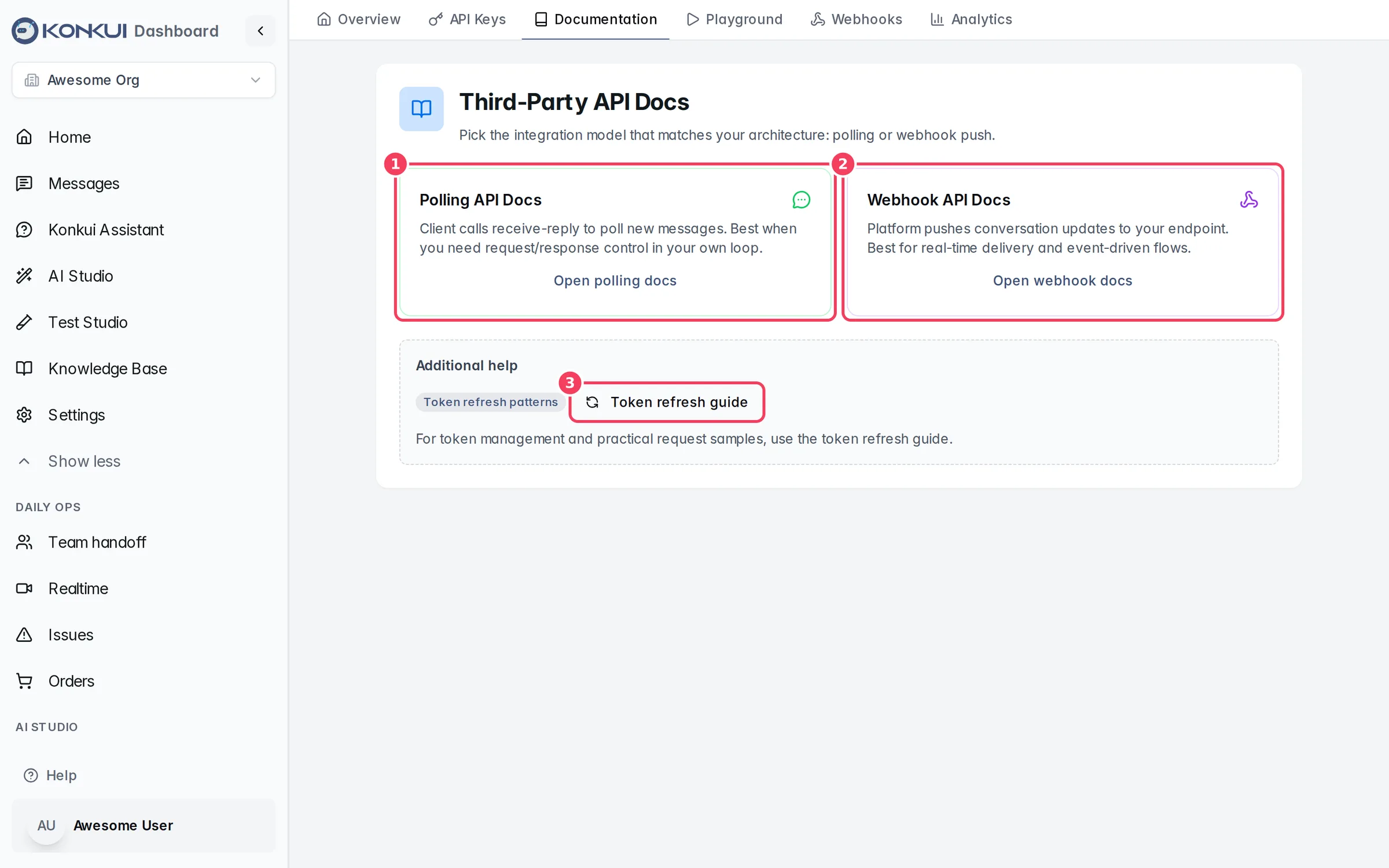
Task: Switch to the Playground tab
Action: 734,19
